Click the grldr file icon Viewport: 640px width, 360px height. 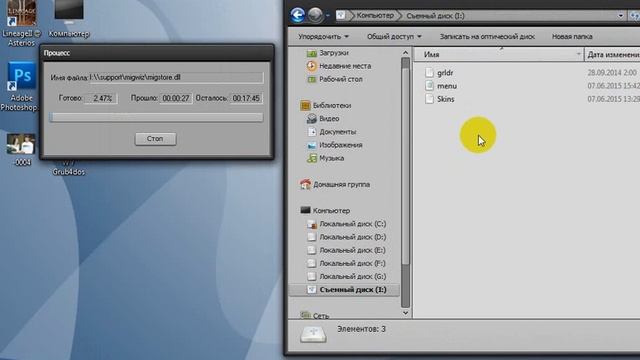point(429,73)
